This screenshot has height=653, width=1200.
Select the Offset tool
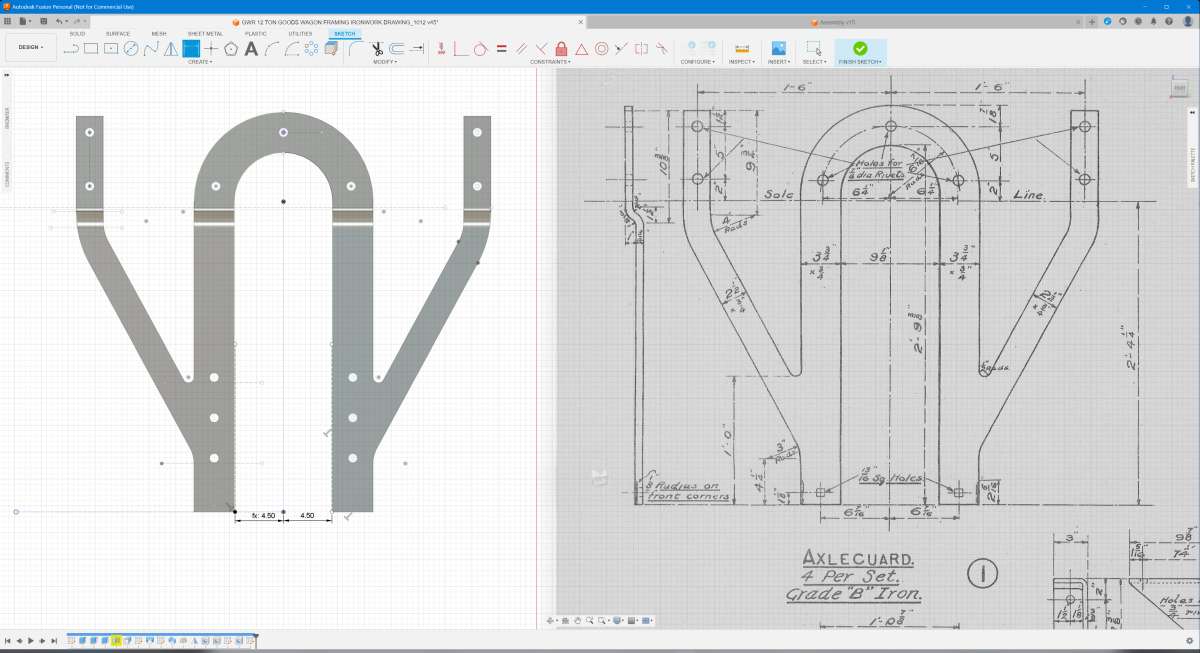coord(397,47)
